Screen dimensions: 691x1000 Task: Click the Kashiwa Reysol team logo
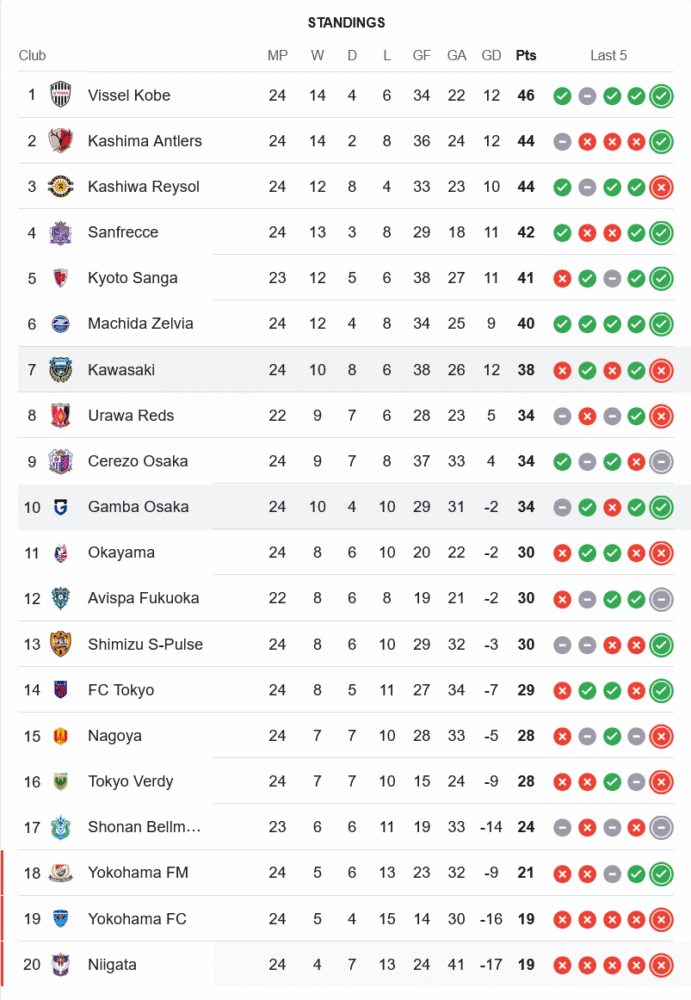pos(61,187)
